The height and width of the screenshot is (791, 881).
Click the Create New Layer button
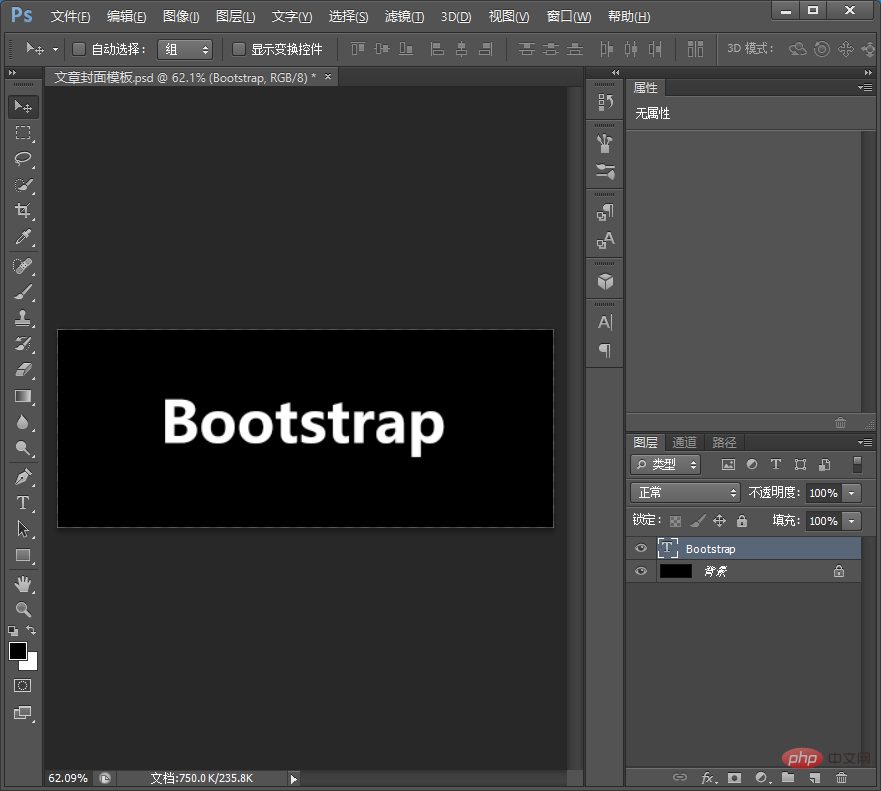click(815, 778)
